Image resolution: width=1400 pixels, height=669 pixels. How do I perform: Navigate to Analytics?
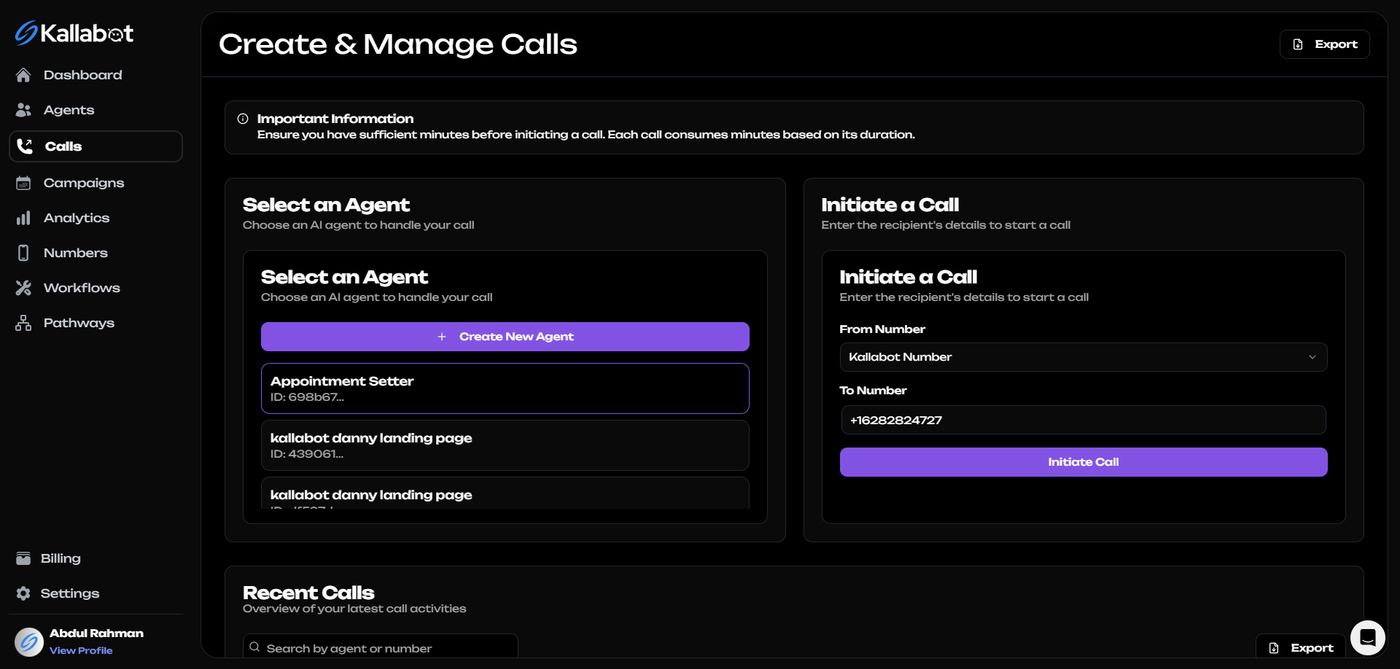[76, 218]
